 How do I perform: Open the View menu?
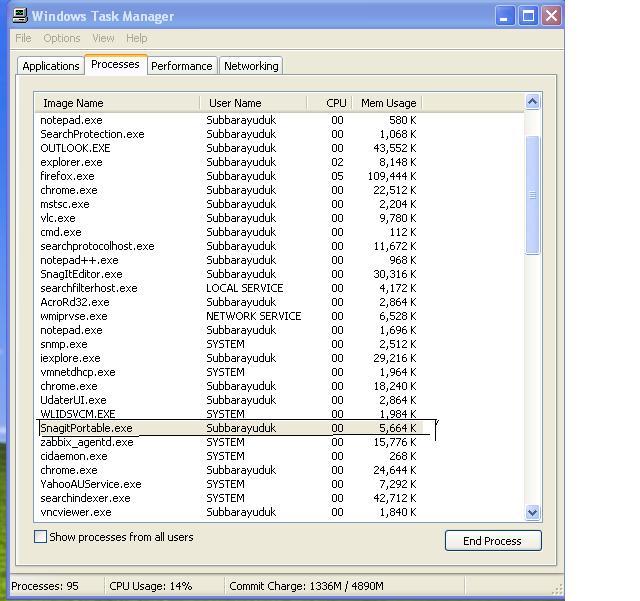coord(103,38)
